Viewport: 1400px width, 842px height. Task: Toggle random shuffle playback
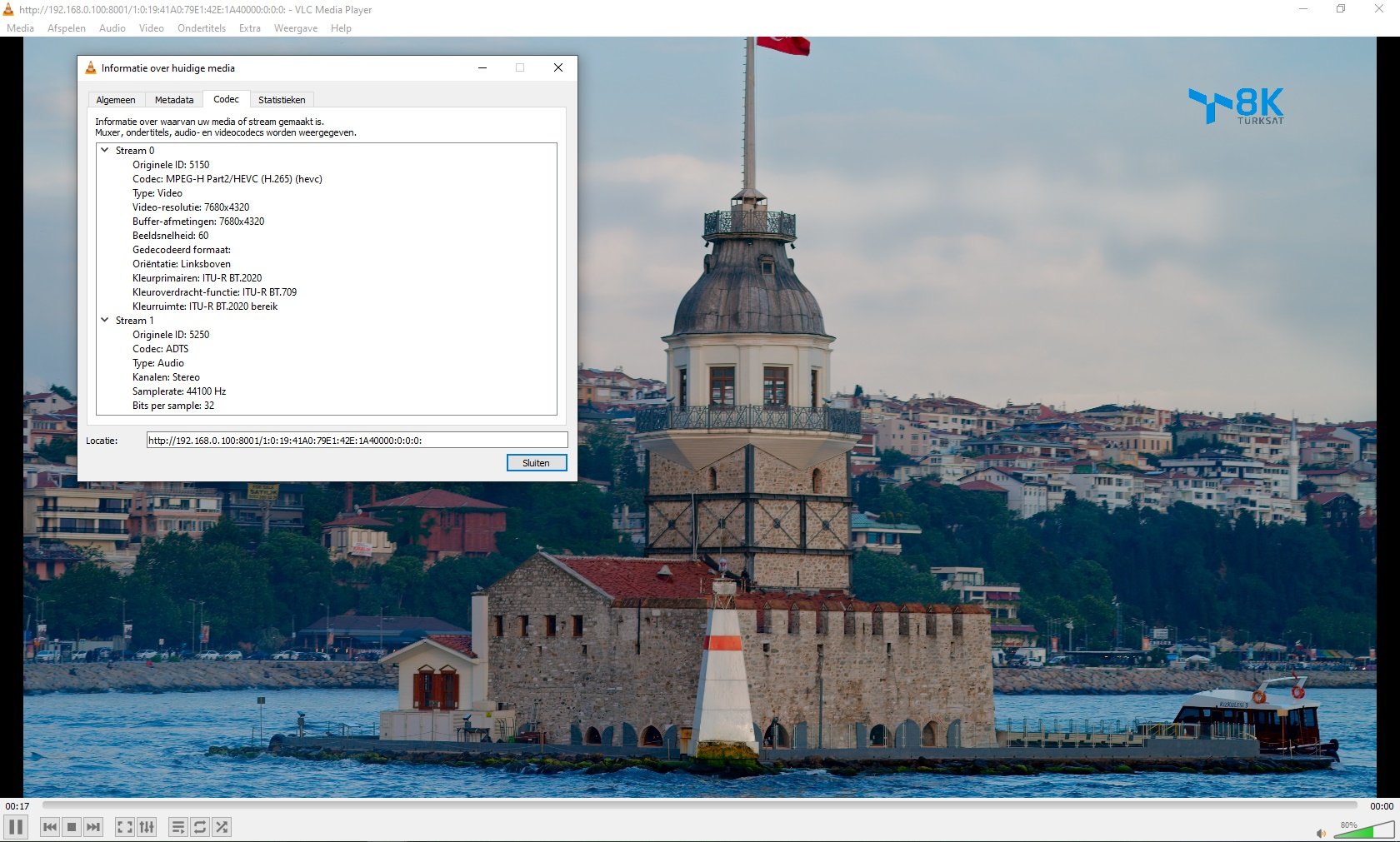[222, 827]
